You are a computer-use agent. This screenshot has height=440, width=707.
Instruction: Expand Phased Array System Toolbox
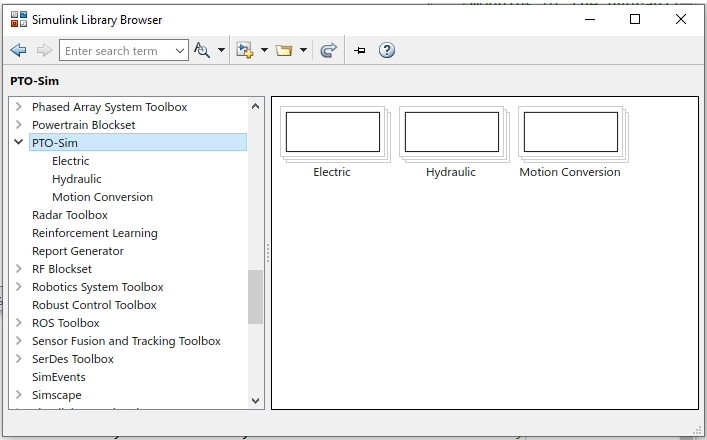[18, 107]
